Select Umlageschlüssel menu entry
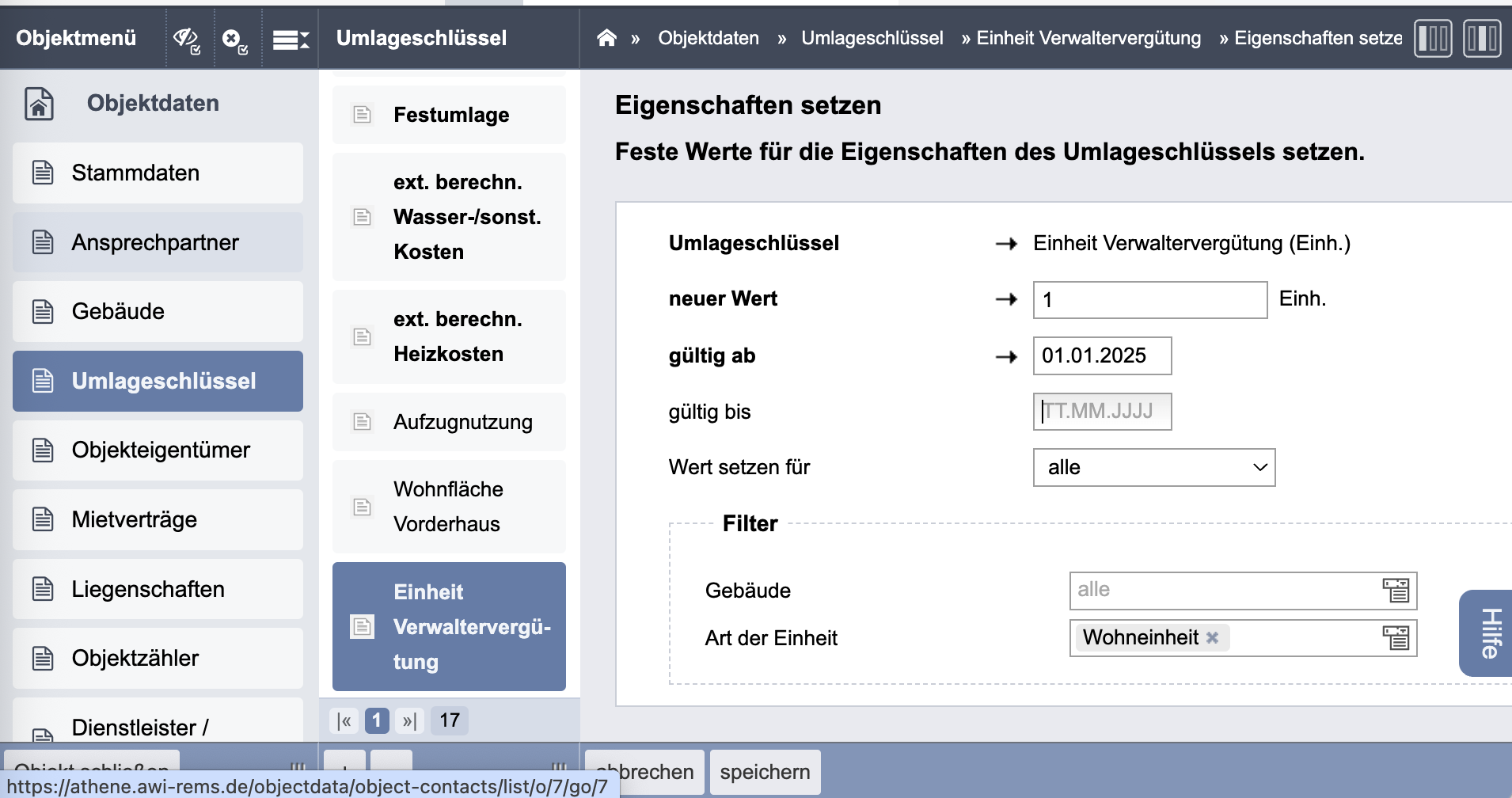The image size is (1512, 798). click(158, 381)
